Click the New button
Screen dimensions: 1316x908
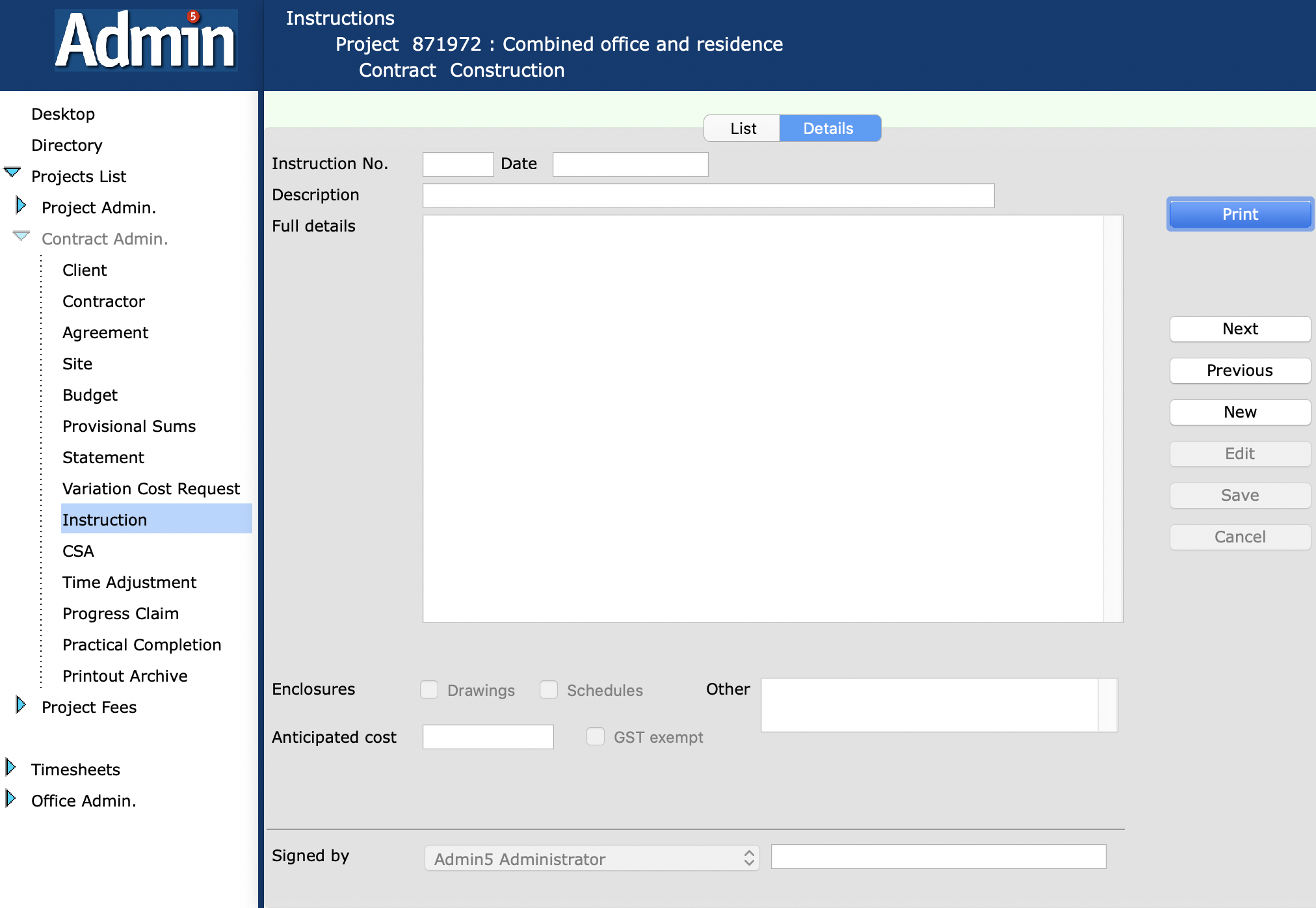tap(1239, 412)
